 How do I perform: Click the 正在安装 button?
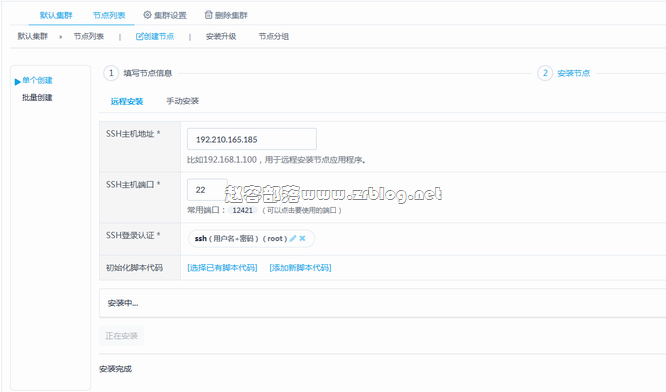pos(121,336)
